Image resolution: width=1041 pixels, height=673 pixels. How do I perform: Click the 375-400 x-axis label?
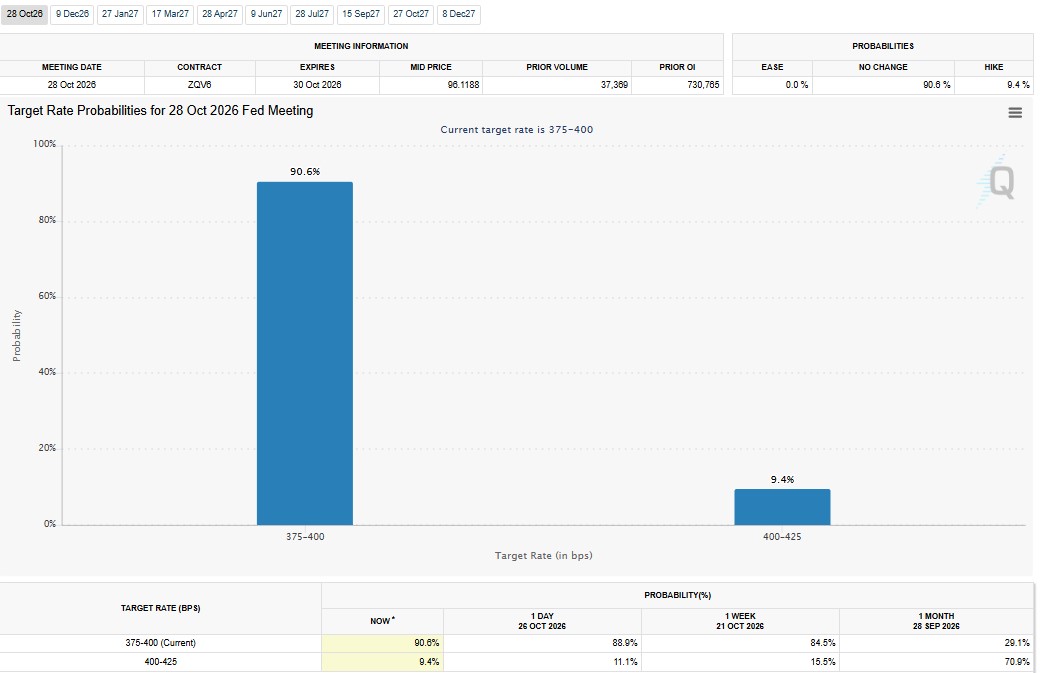pyautogui.click(x=305, y=536)
